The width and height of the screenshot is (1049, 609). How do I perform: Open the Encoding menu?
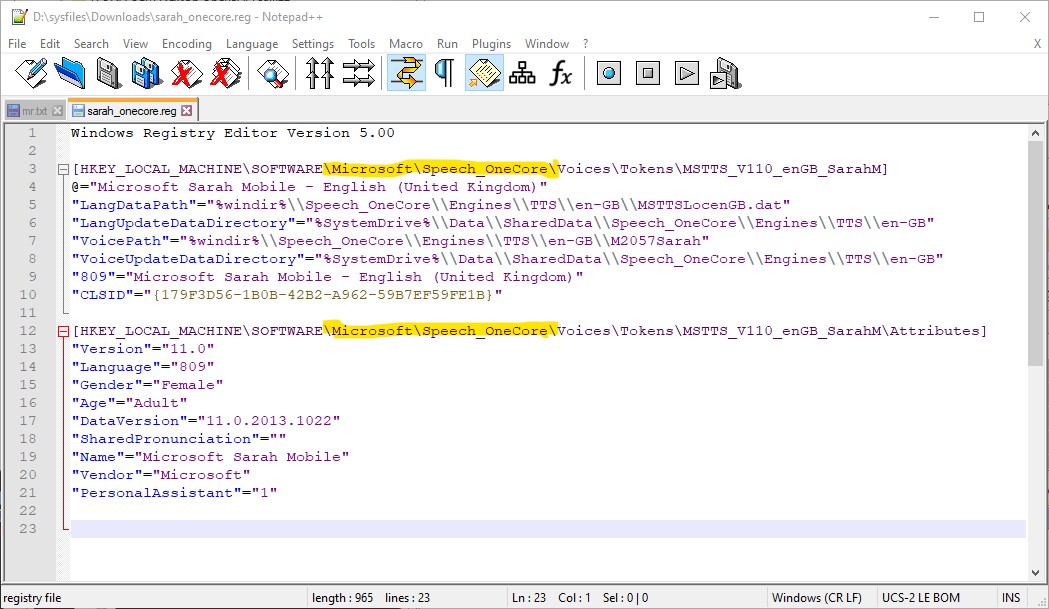tap(187, 44)
